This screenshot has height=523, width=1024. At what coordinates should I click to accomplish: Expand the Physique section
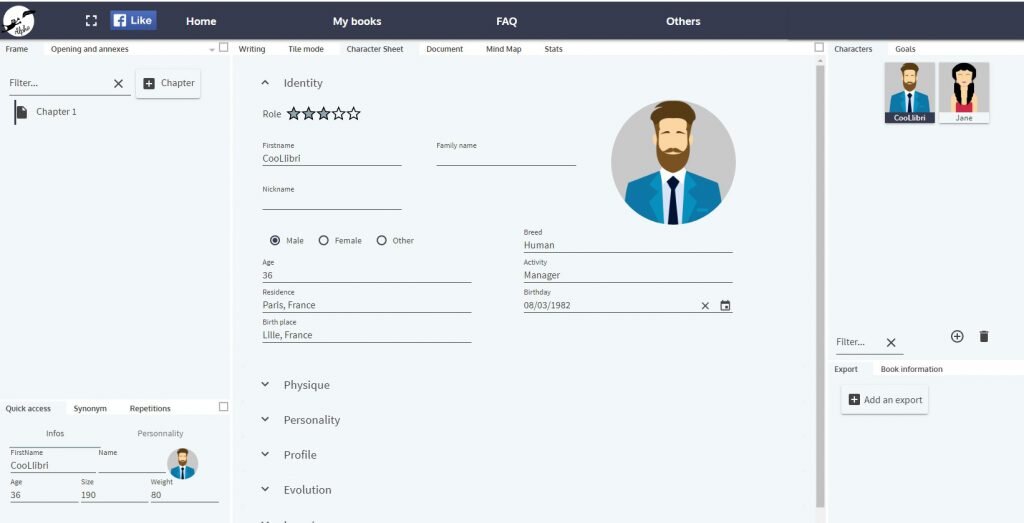(265, 385)
